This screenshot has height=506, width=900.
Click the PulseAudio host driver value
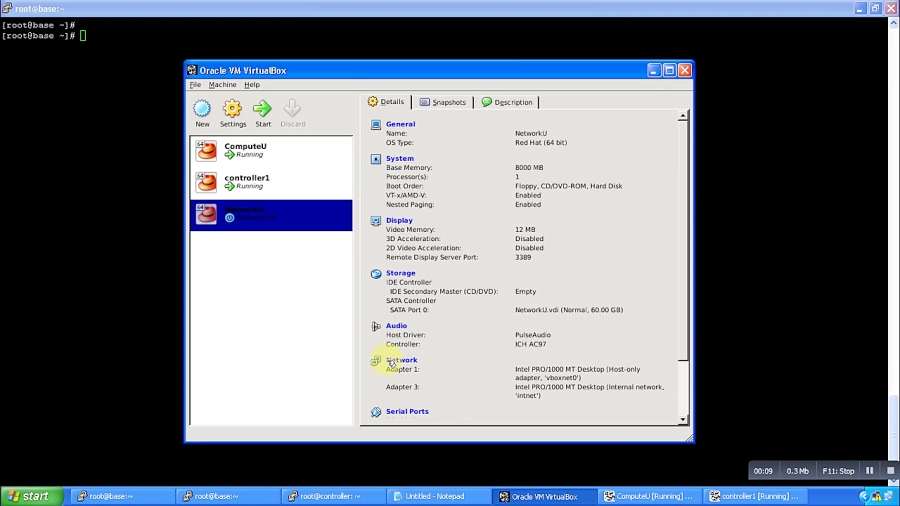tap(533, 335)
